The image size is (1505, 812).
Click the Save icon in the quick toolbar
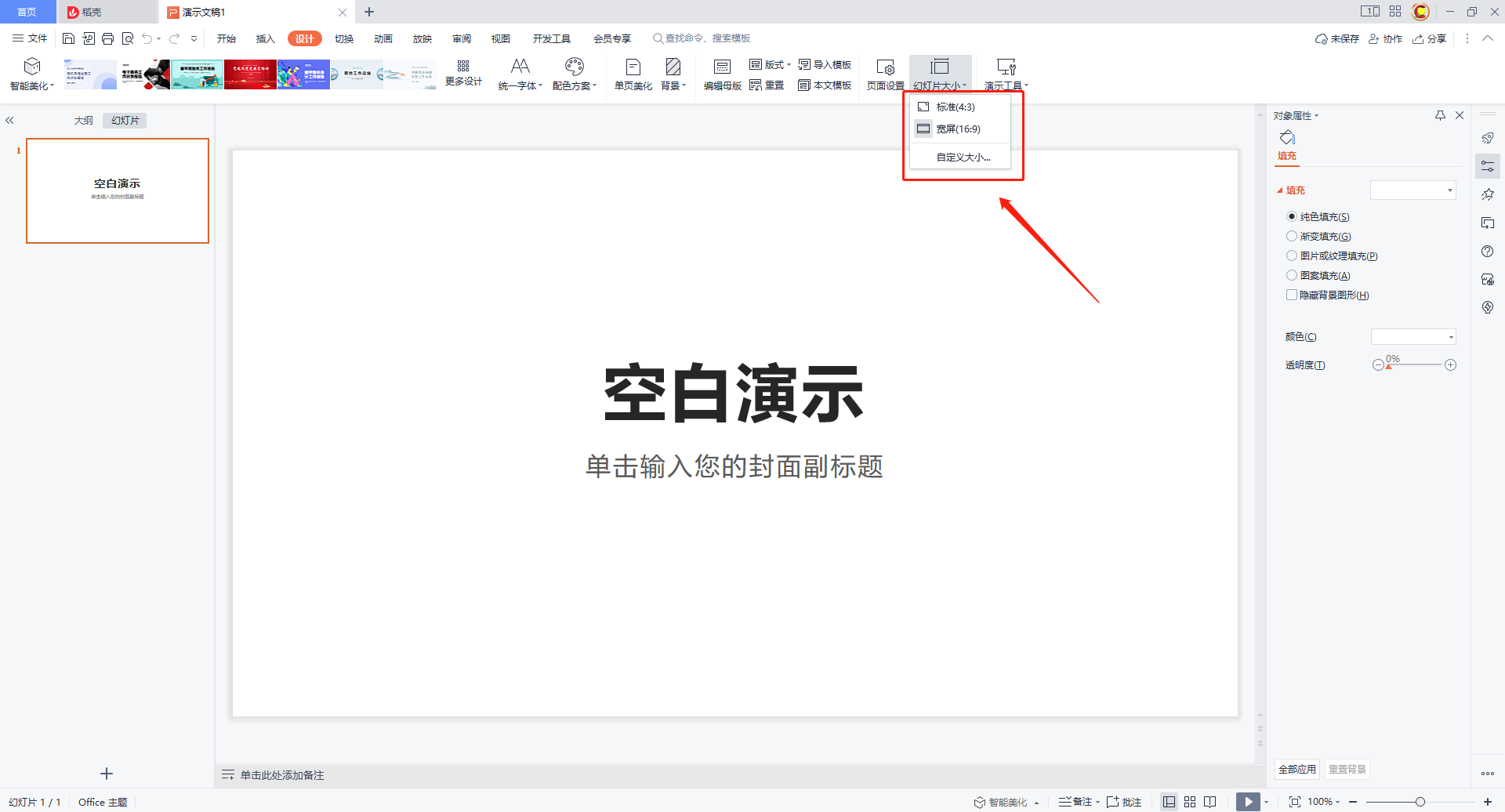click(x=68, y=38)
